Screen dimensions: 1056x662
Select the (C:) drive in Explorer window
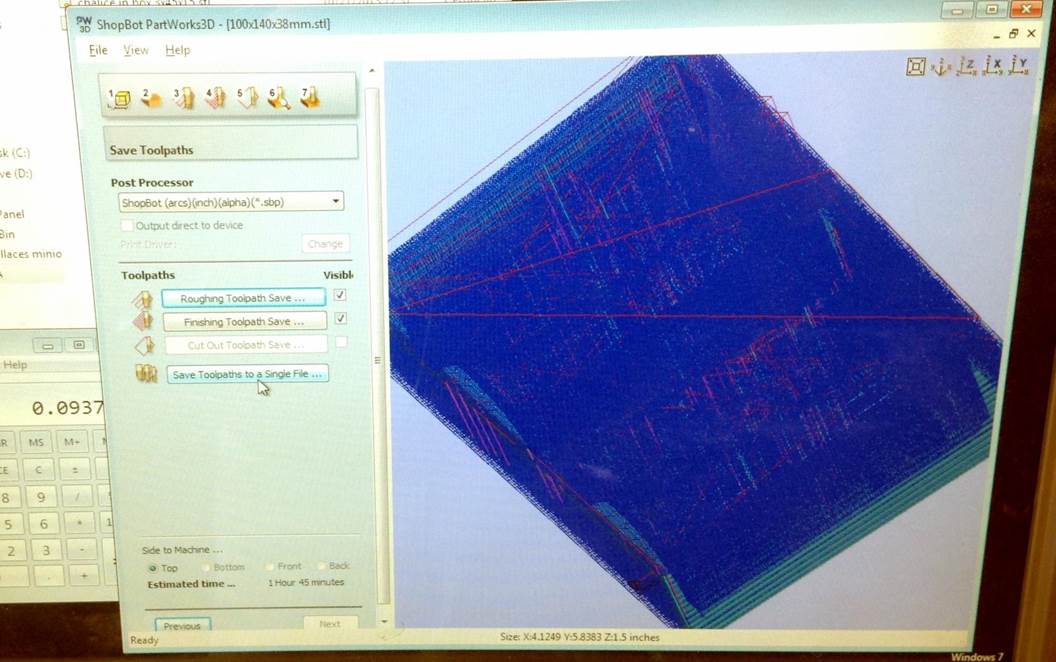coord(15,154)
